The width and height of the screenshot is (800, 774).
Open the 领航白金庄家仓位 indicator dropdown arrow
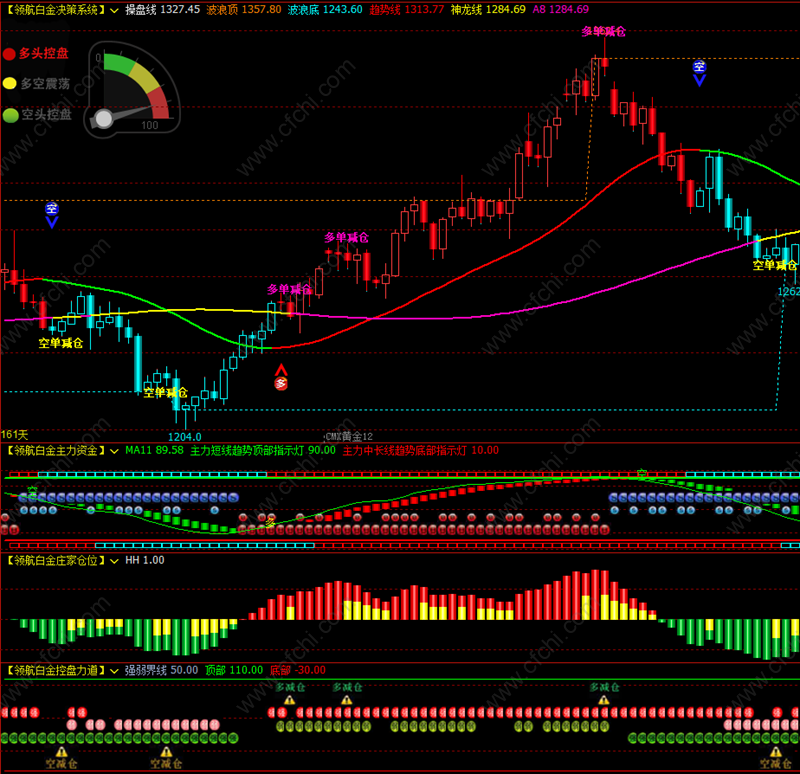pyautogui.click(x=114, y=561)
